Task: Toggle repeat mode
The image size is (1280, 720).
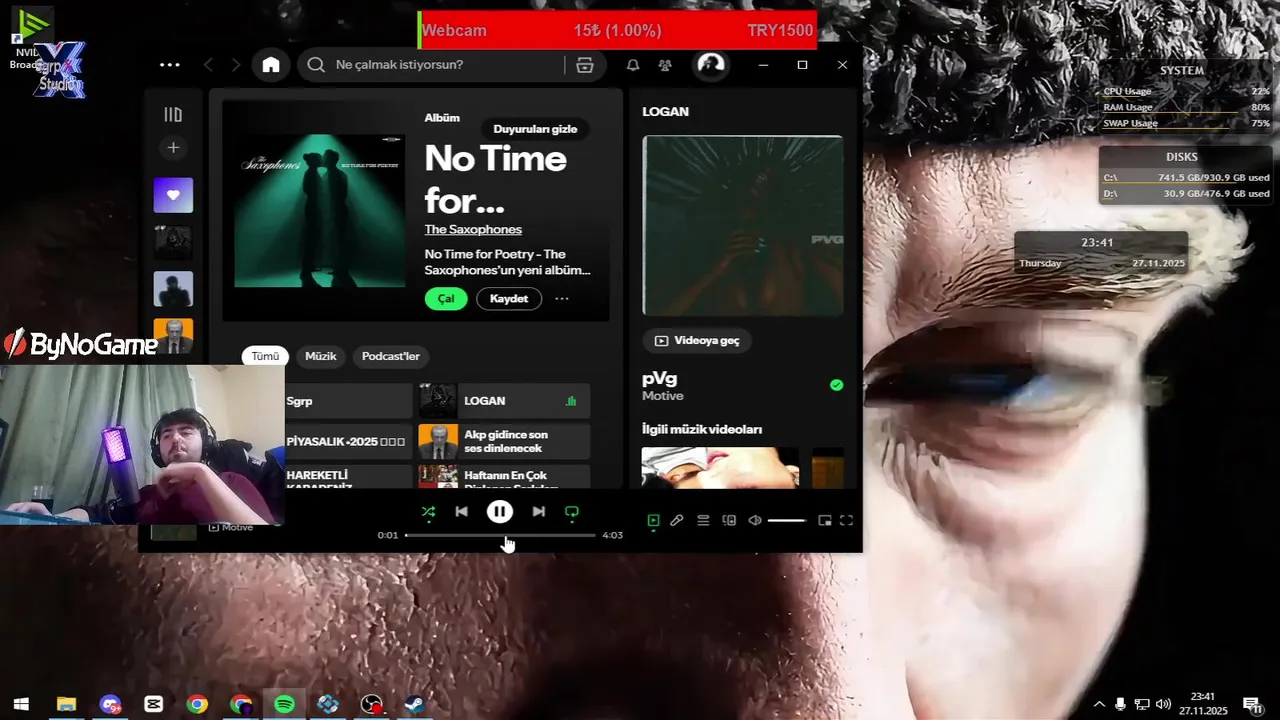Action: click(x=572, y=512)
